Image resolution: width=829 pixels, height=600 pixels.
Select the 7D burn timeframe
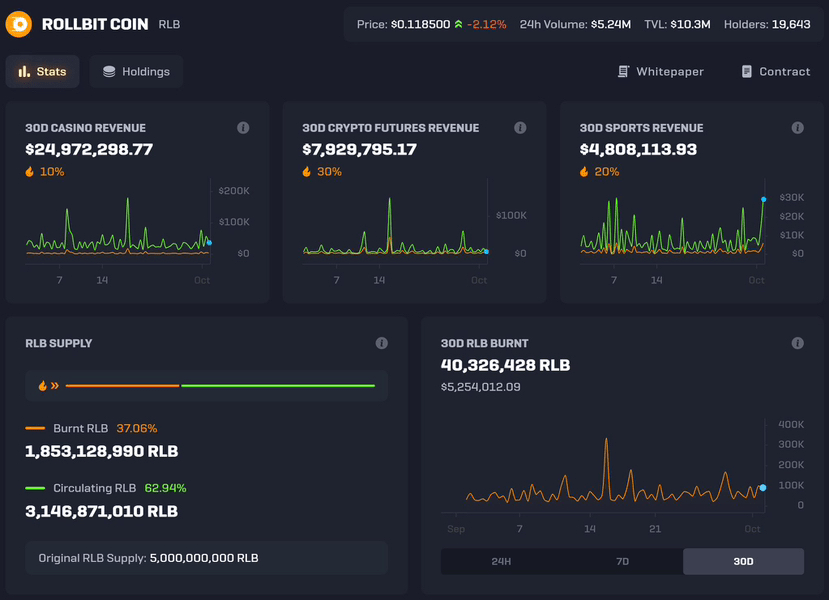pyautogui.click(x=622, y=561)
